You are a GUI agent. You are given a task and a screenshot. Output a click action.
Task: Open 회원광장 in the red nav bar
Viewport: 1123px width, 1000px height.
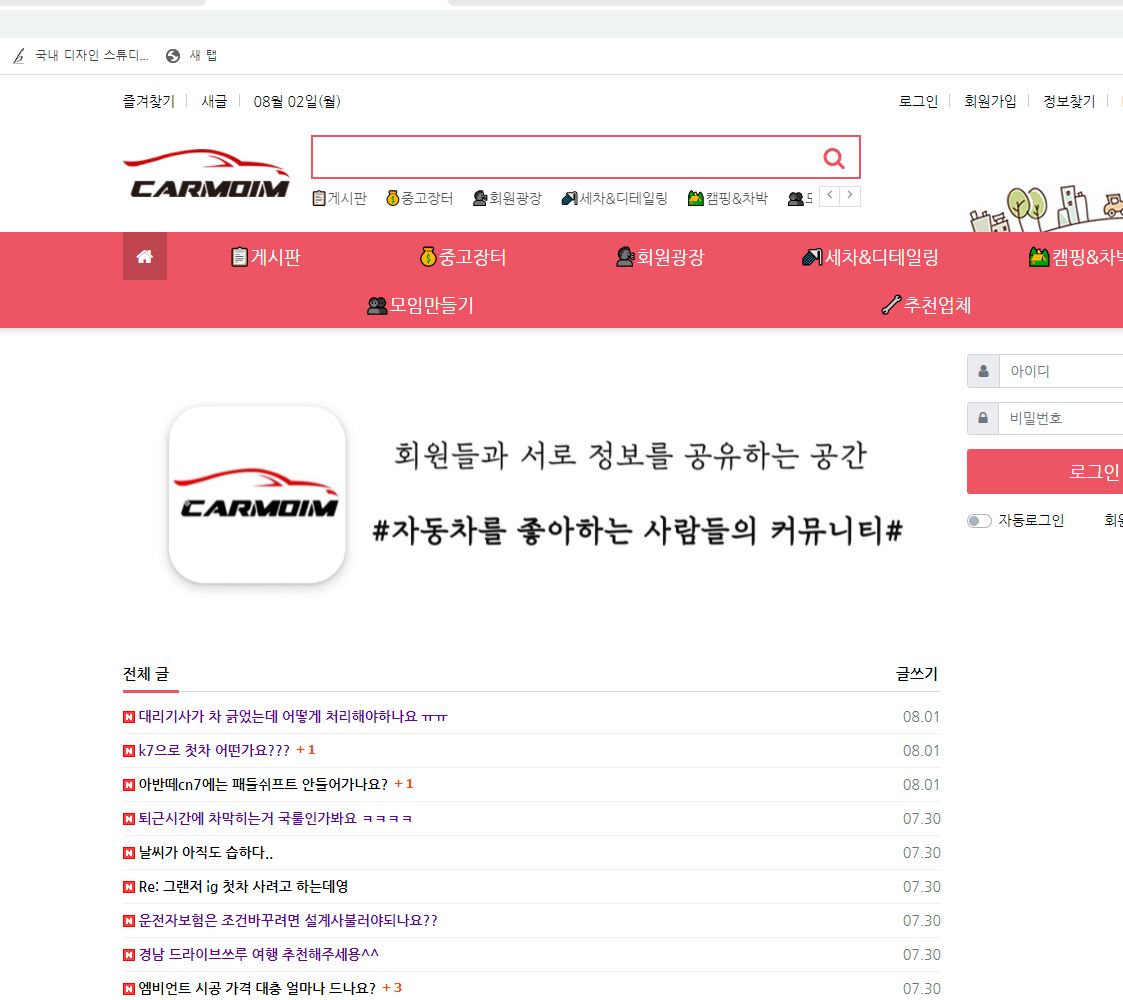(660, 256)
